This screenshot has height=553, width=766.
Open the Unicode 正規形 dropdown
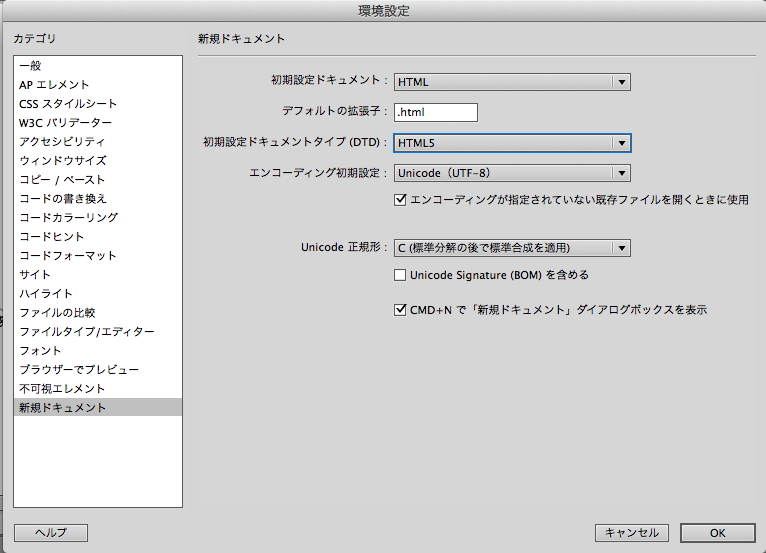(x=512, y=248)
